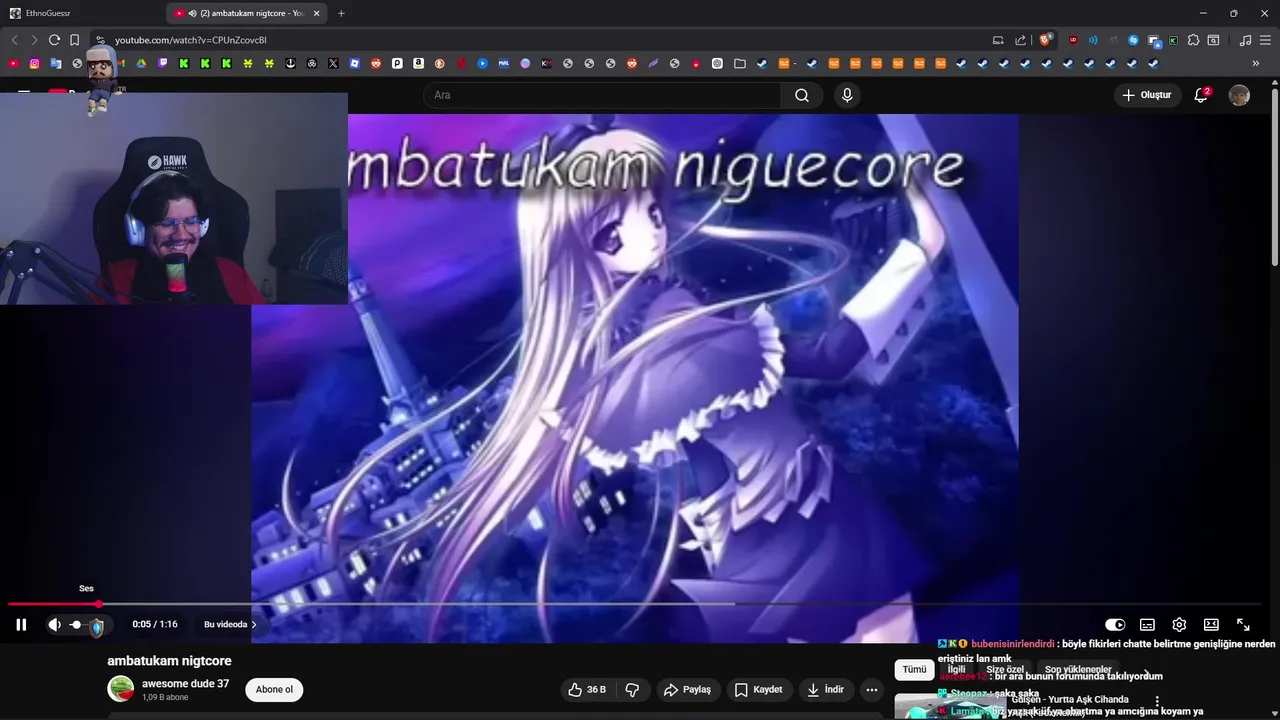This screenshot has width=1280, height=720.
Task: Open the Brave Shields lion icon
Action: (x=1045, y=40)
